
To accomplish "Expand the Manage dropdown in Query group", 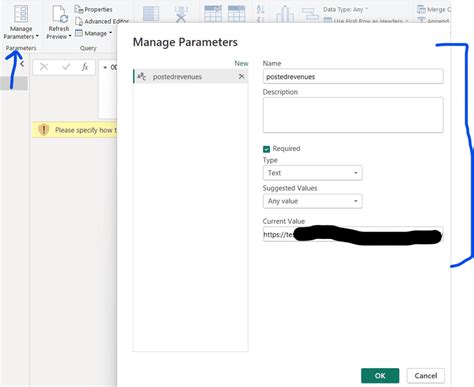I will 93,33.
